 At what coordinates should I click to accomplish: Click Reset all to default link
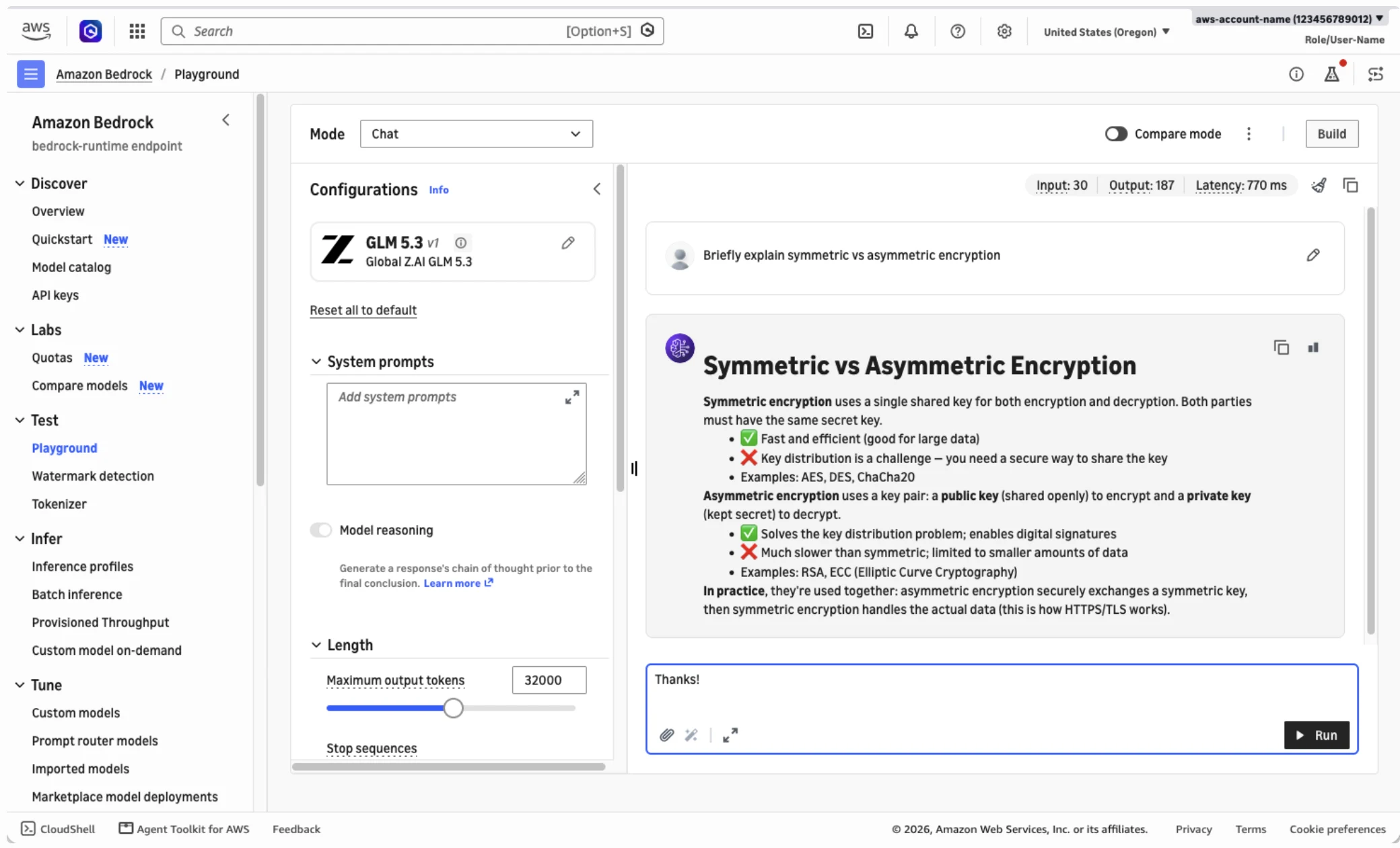click(x=363, y=310)
